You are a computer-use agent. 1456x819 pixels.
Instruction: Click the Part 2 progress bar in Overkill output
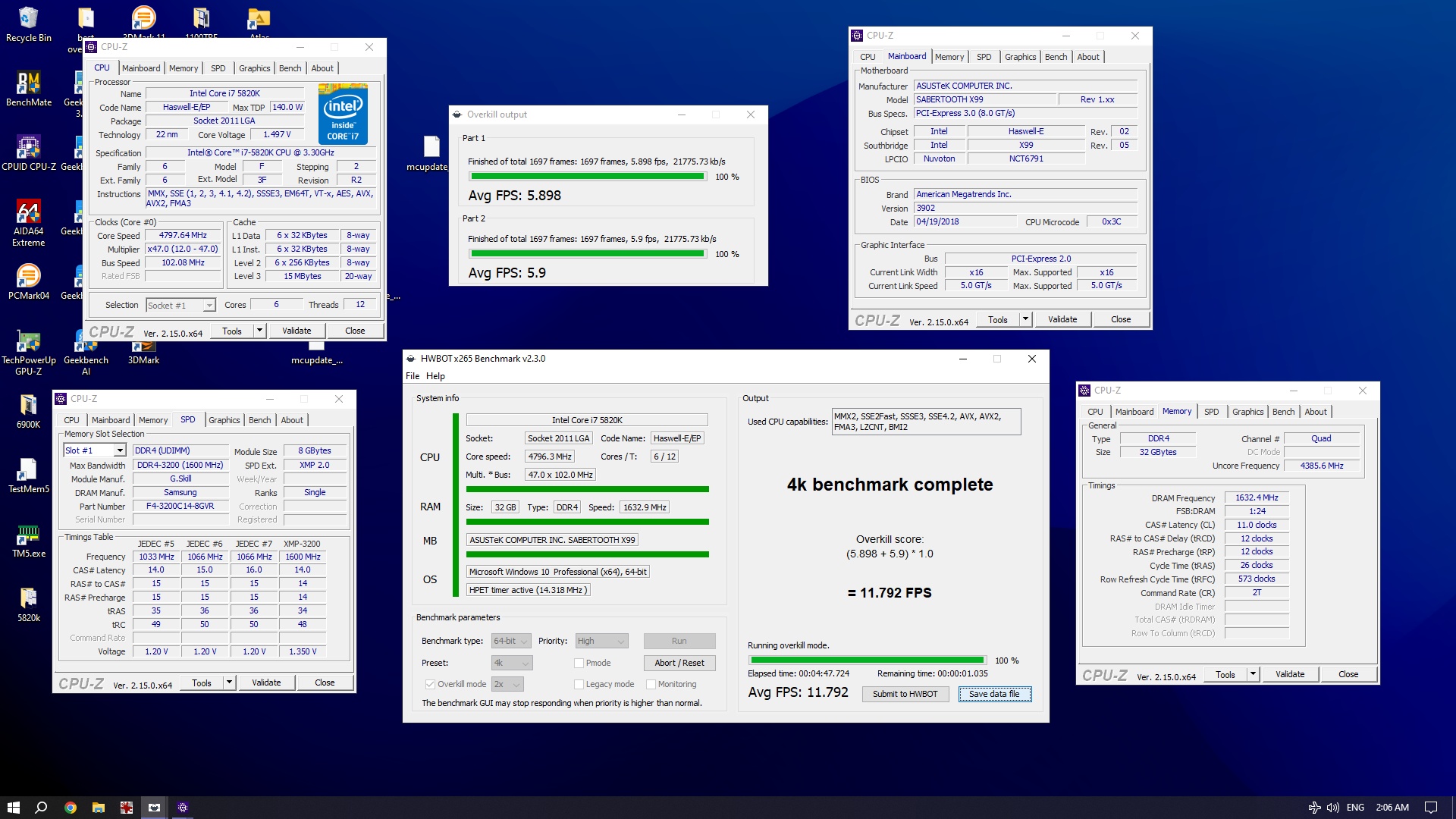click(x=588, y=253)
